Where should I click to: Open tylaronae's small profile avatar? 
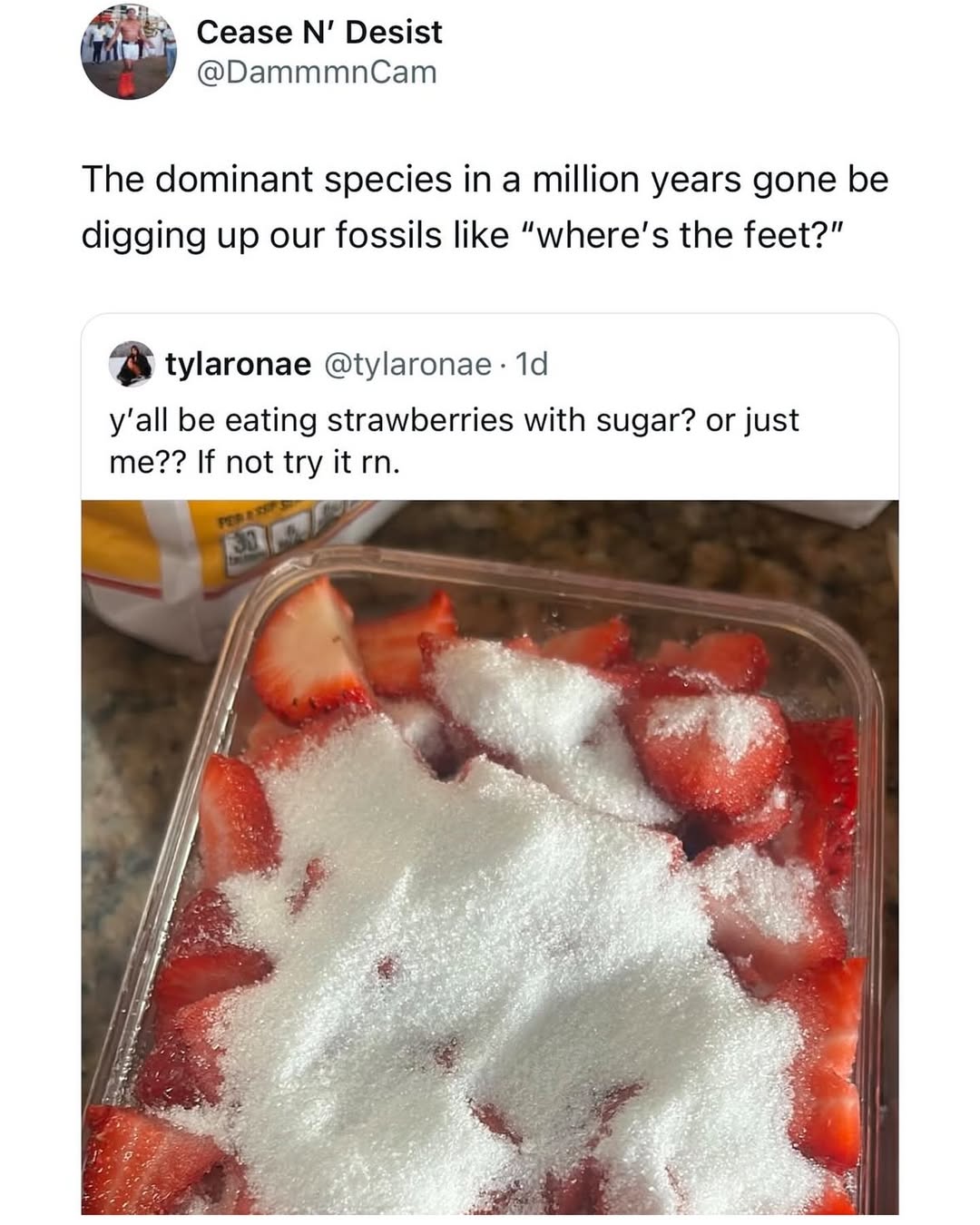[132, 365]
